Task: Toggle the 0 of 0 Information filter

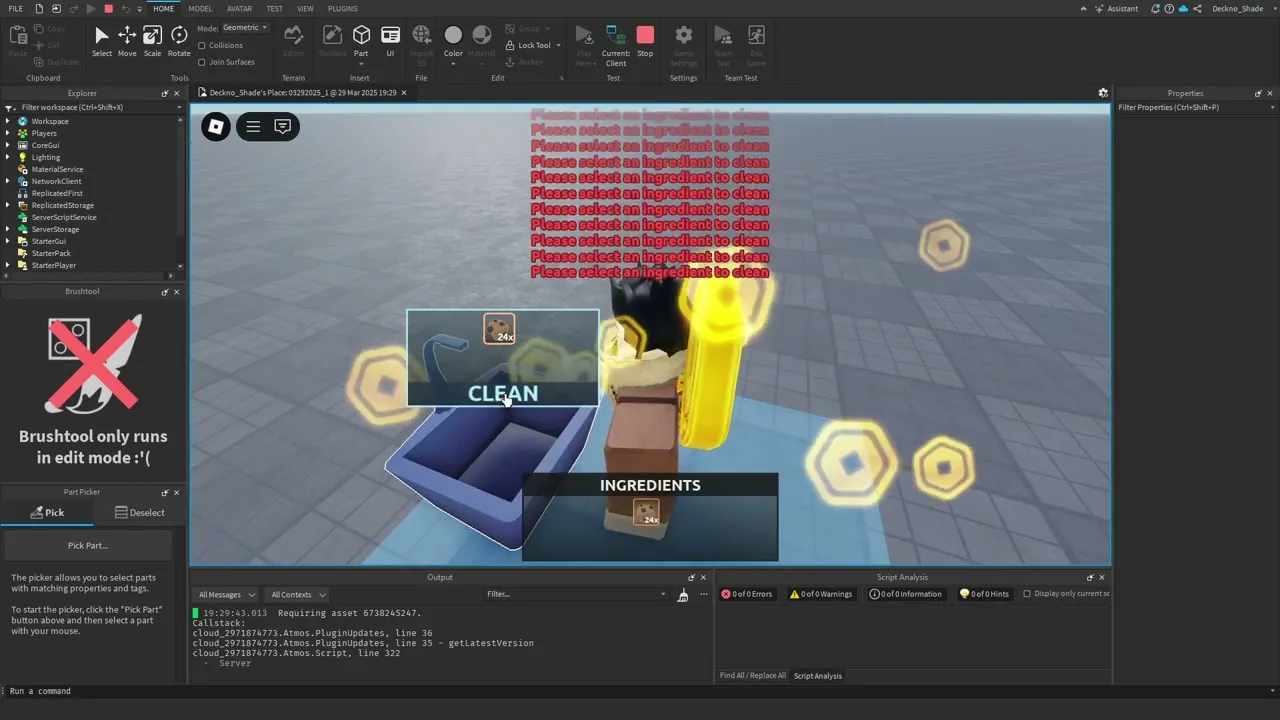Action: click(x=906, y=594)
